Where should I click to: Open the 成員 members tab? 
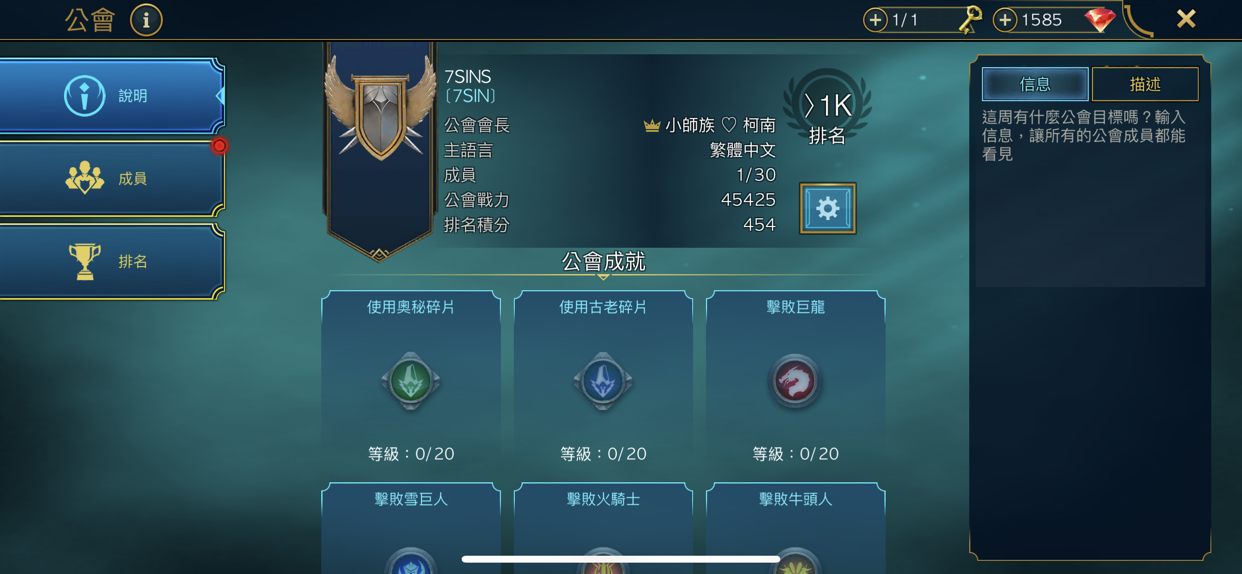point(111,179)
